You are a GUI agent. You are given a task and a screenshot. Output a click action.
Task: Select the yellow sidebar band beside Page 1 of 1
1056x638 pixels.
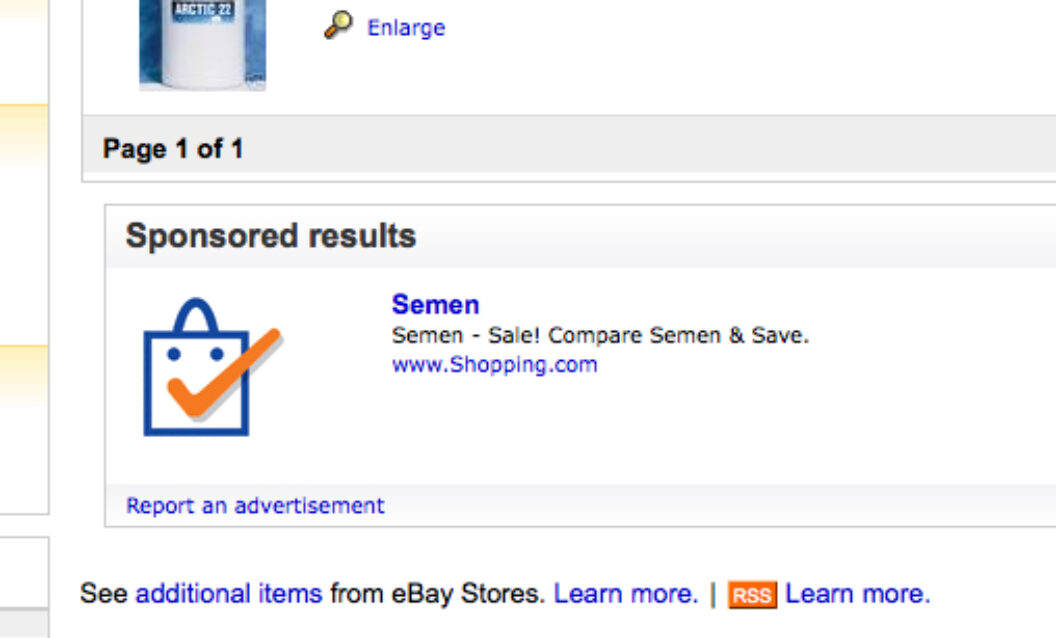click(x=24, y=134)
